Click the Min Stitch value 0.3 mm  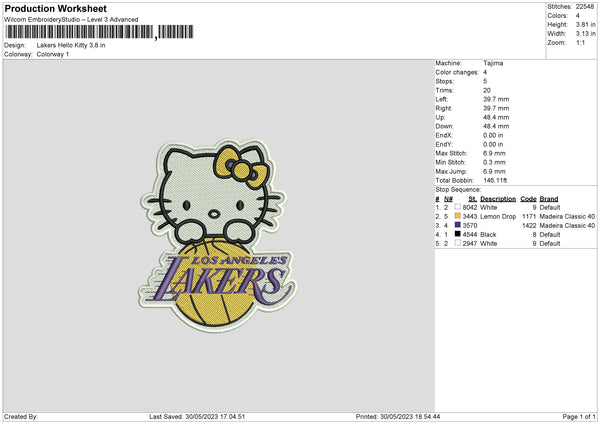tap(494, 162)
